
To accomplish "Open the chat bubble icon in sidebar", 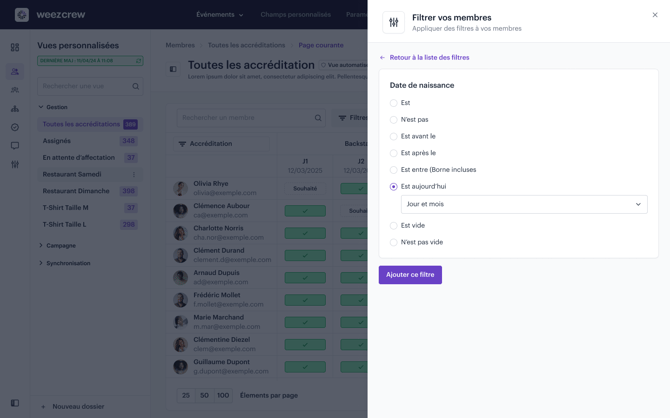I will (15, 146).
